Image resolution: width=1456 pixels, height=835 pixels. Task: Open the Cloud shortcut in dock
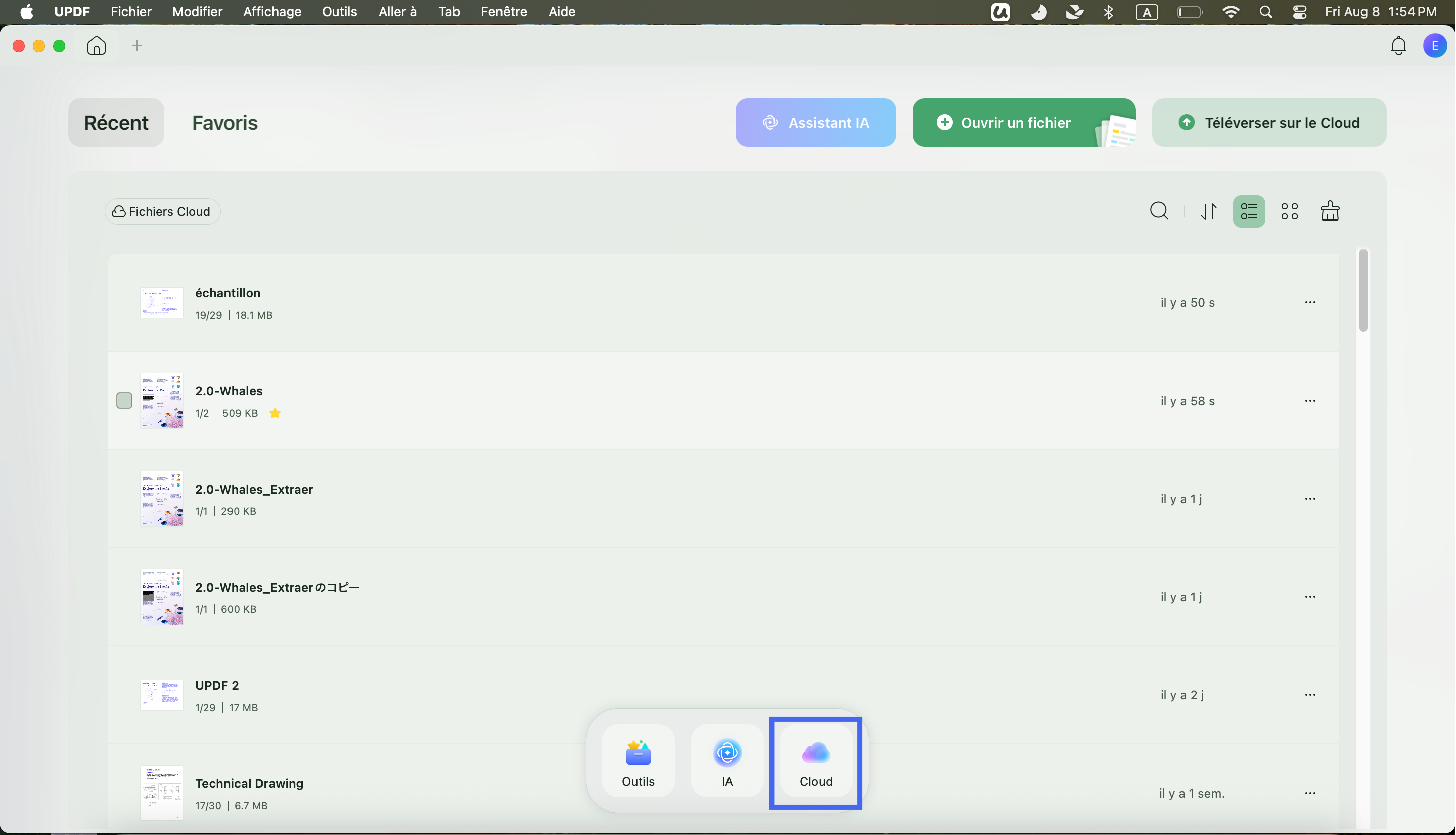[815, 761]
